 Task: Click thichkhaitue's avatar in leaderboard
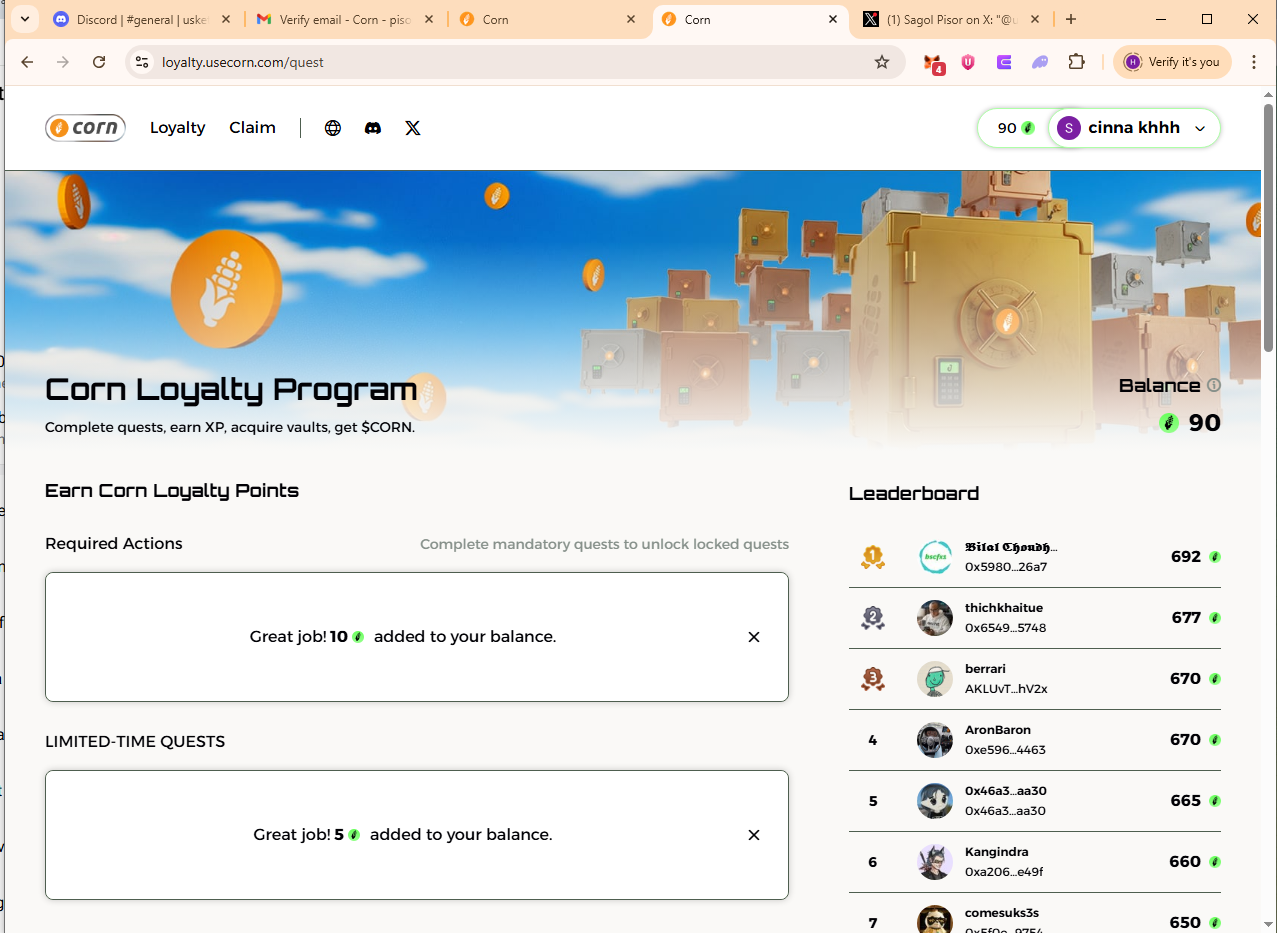point(935,618)
